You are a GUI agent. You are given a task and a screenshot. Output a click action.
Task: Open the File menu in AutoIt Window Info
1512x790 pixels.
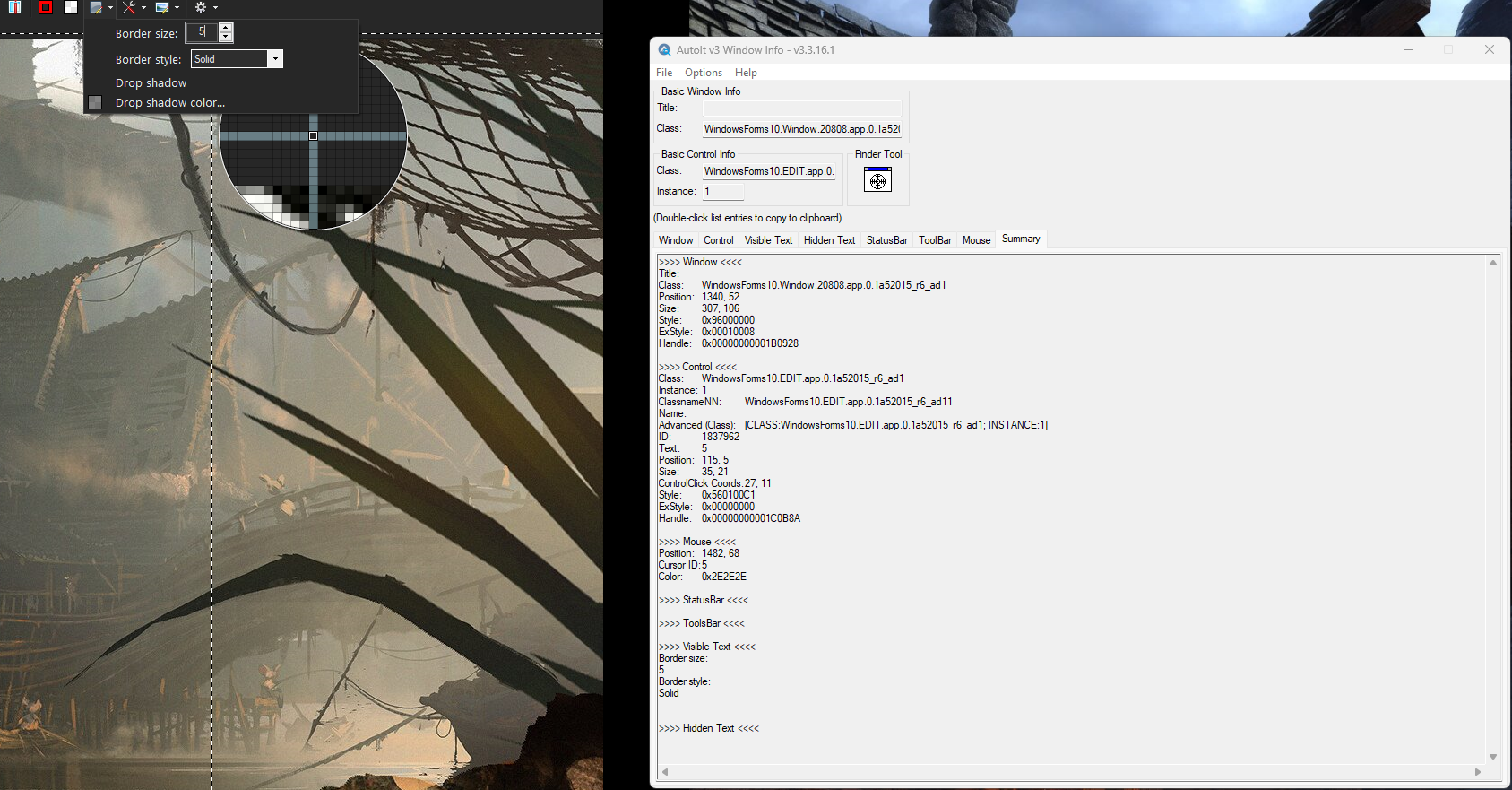[664, 73]
